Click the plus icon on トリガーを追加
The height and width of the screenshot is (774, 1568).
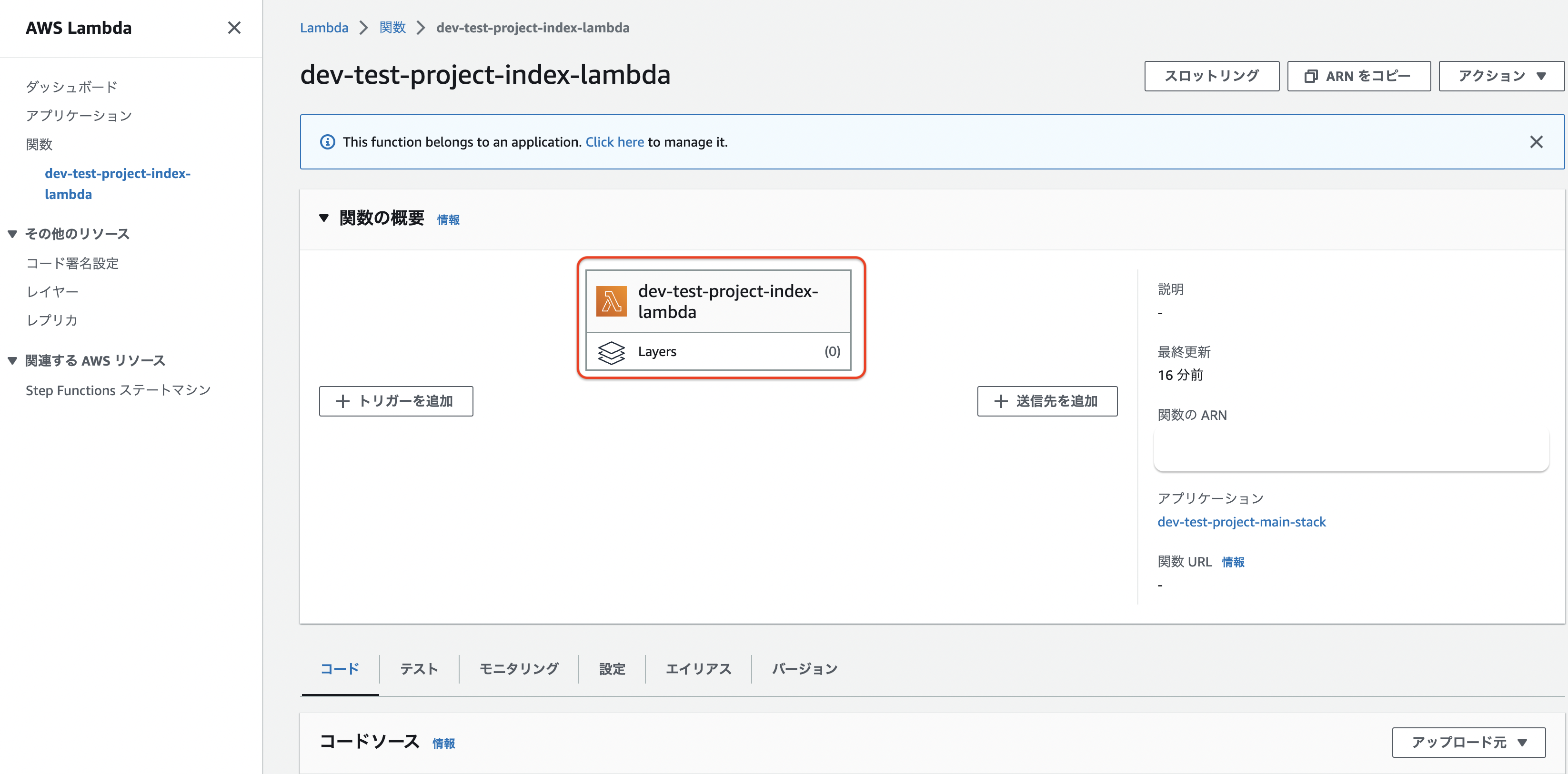pos(342,401)
